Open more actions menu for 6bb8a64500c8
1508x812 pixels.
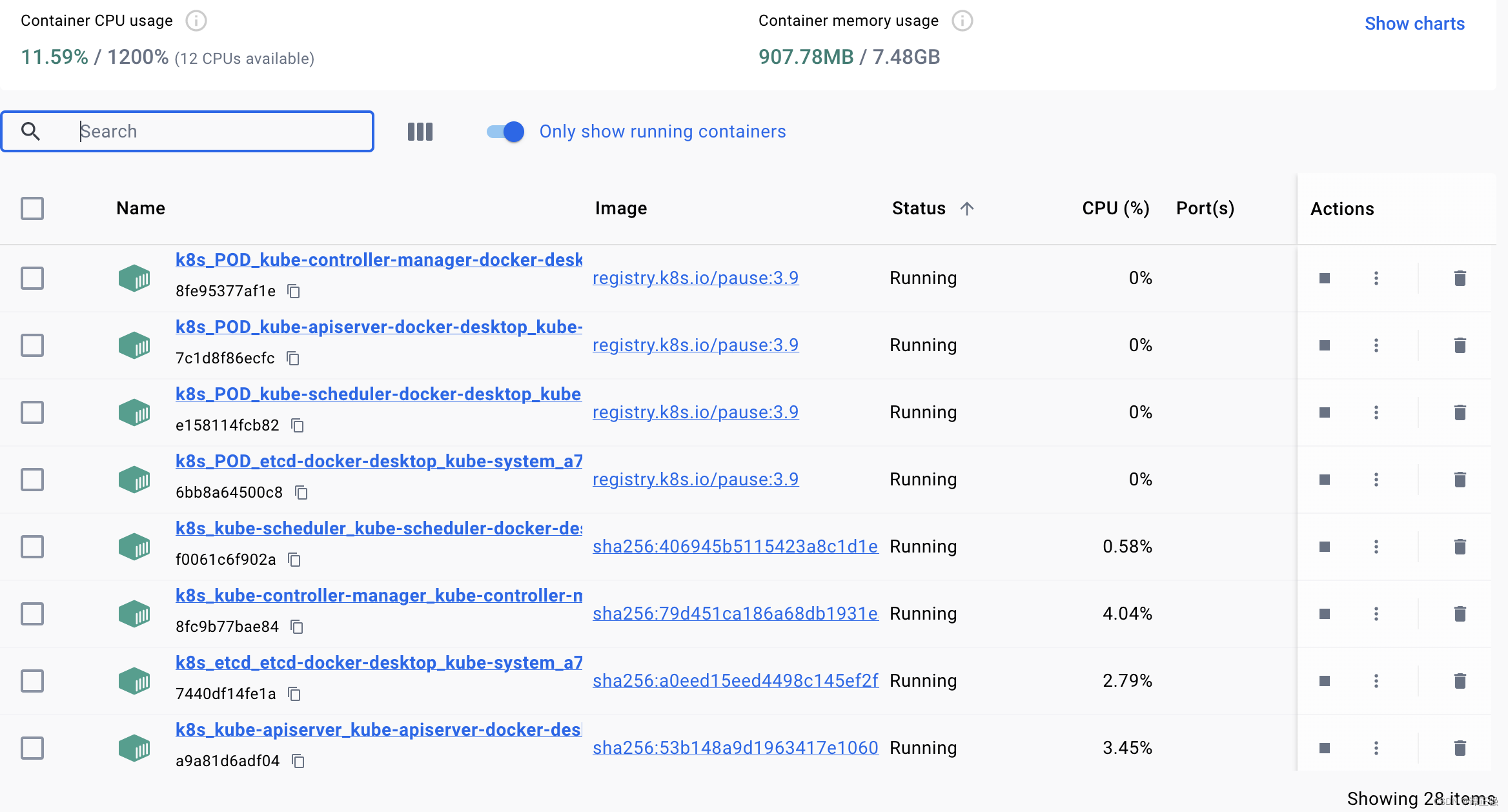tap(1376, 480)
